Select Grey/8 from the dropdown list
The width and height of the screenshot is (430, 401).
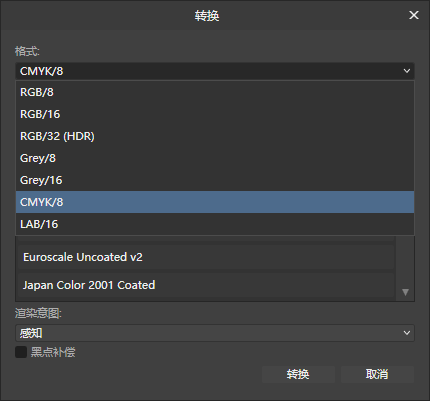[x=215, y=158]
